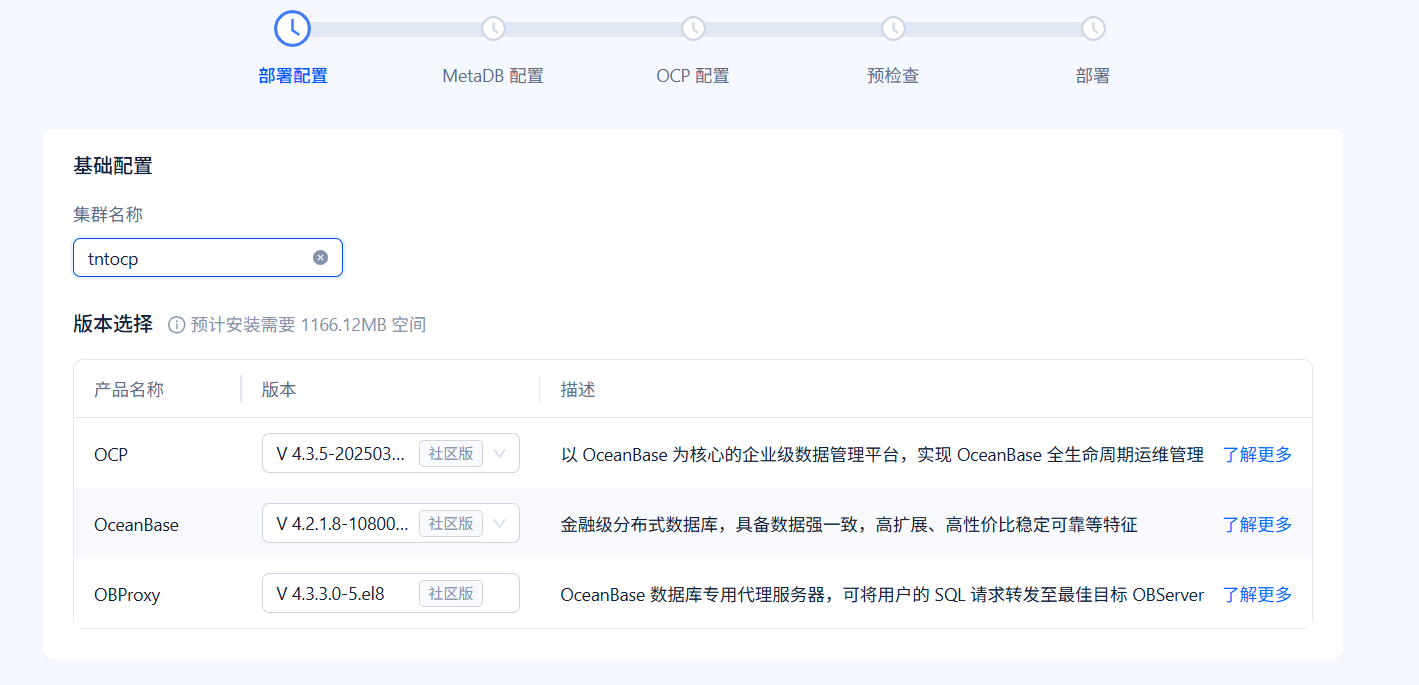Viewport: 1419px width, 685px height.
Task: Select the MetaDB 配置 step label
Action: 493,76
